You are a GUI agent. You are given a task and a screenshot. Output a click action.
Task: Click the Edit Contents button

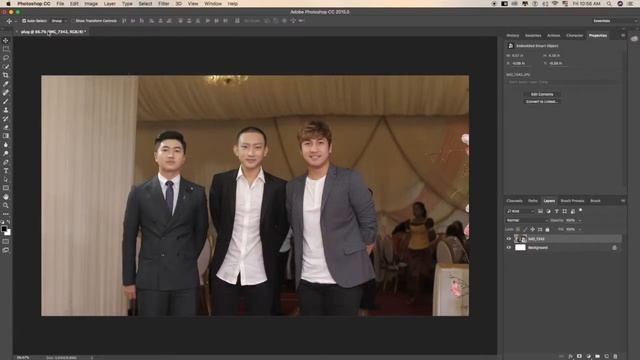click(x=542, y=94)
